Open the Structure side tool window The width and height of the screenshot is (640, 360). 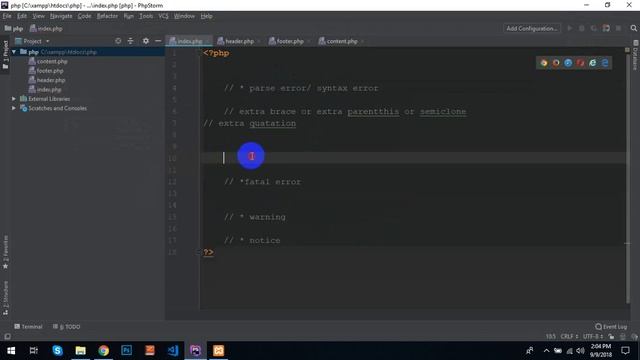point(5,297)
